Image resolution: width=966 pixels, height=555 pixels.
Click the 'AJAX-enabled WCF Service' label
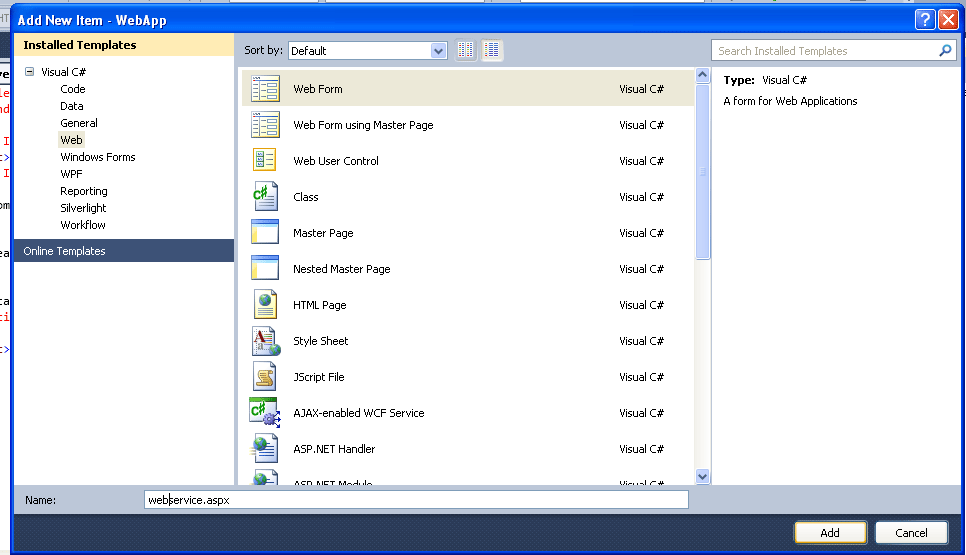point(359,413)
